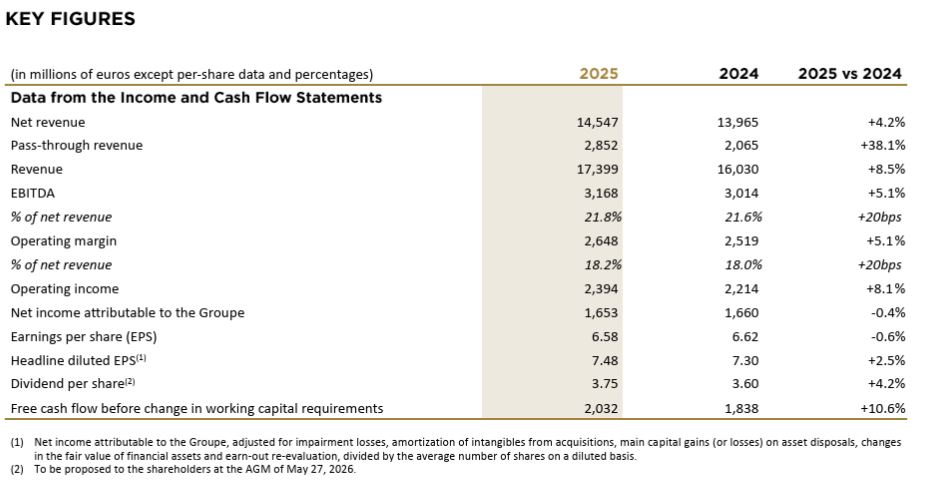Select the 2025 EBITDA value 3,168
The height and width of the screenshot is (488, 927).
click(602, 193)
